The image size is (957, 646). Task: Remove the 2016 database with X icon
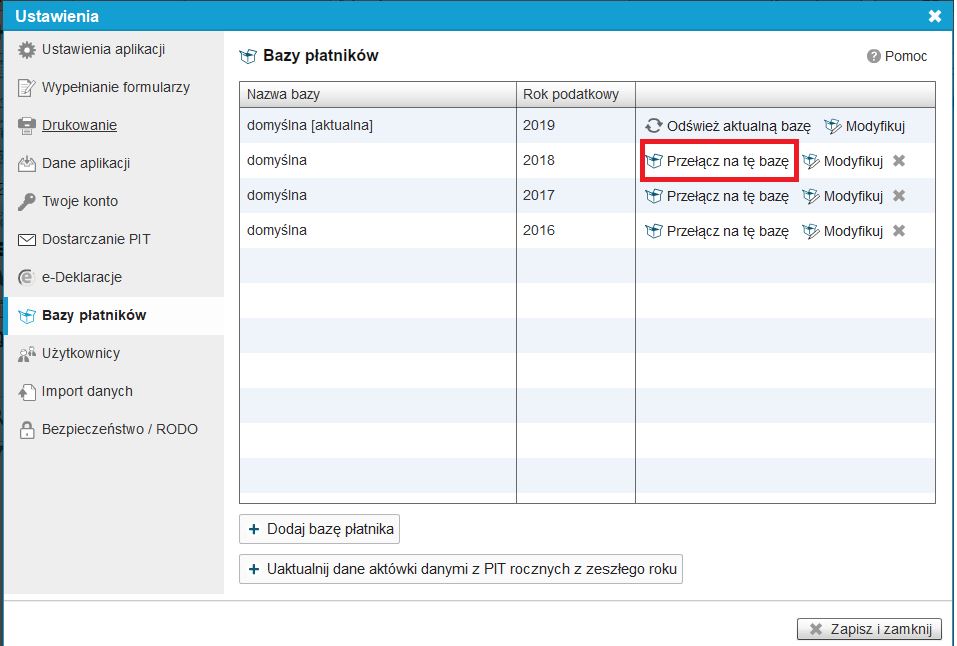point(898,231)
